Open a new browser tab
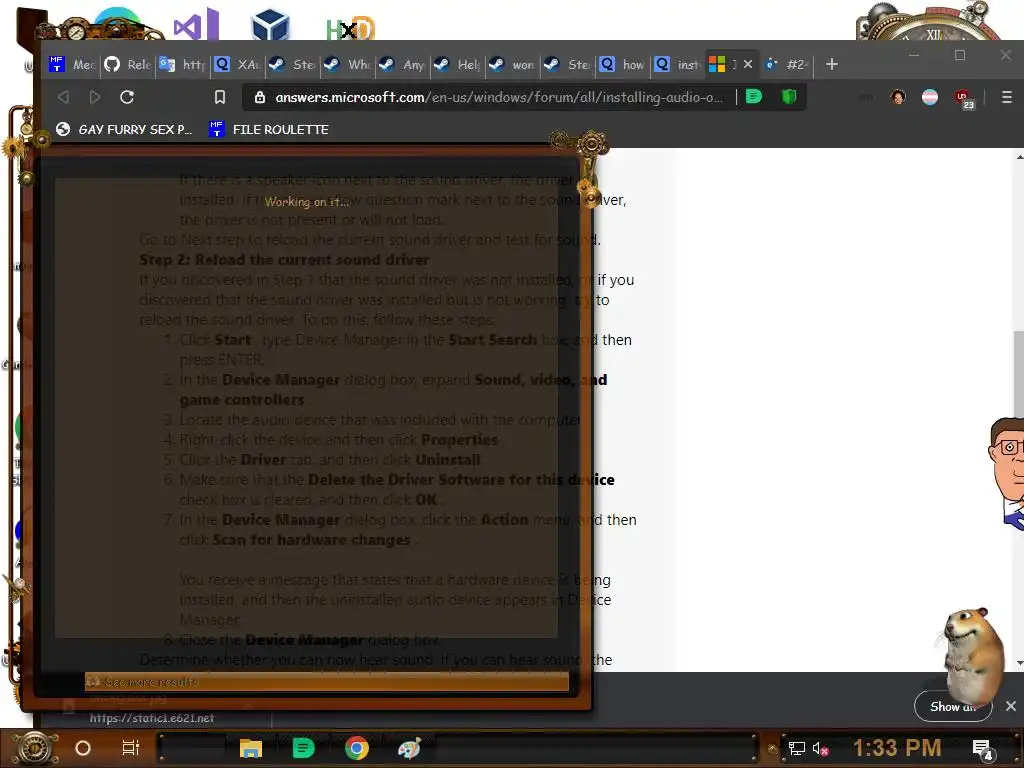This screenshot has height=768, width=1024. point(831,64)
